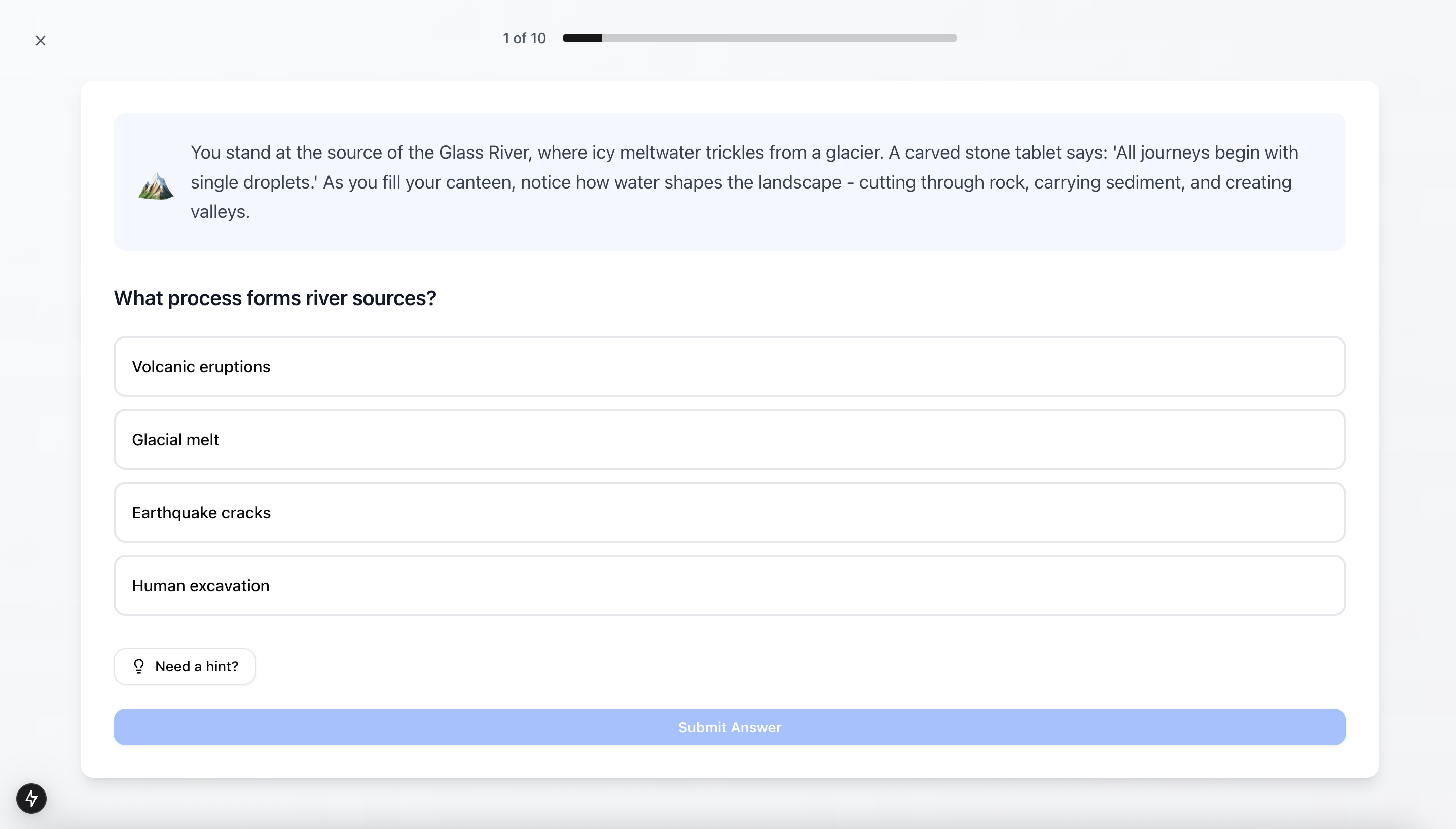Click the filled dark part of the progress bar
Viewport: 1456px width, 829px height.
[x=582, y=38]
